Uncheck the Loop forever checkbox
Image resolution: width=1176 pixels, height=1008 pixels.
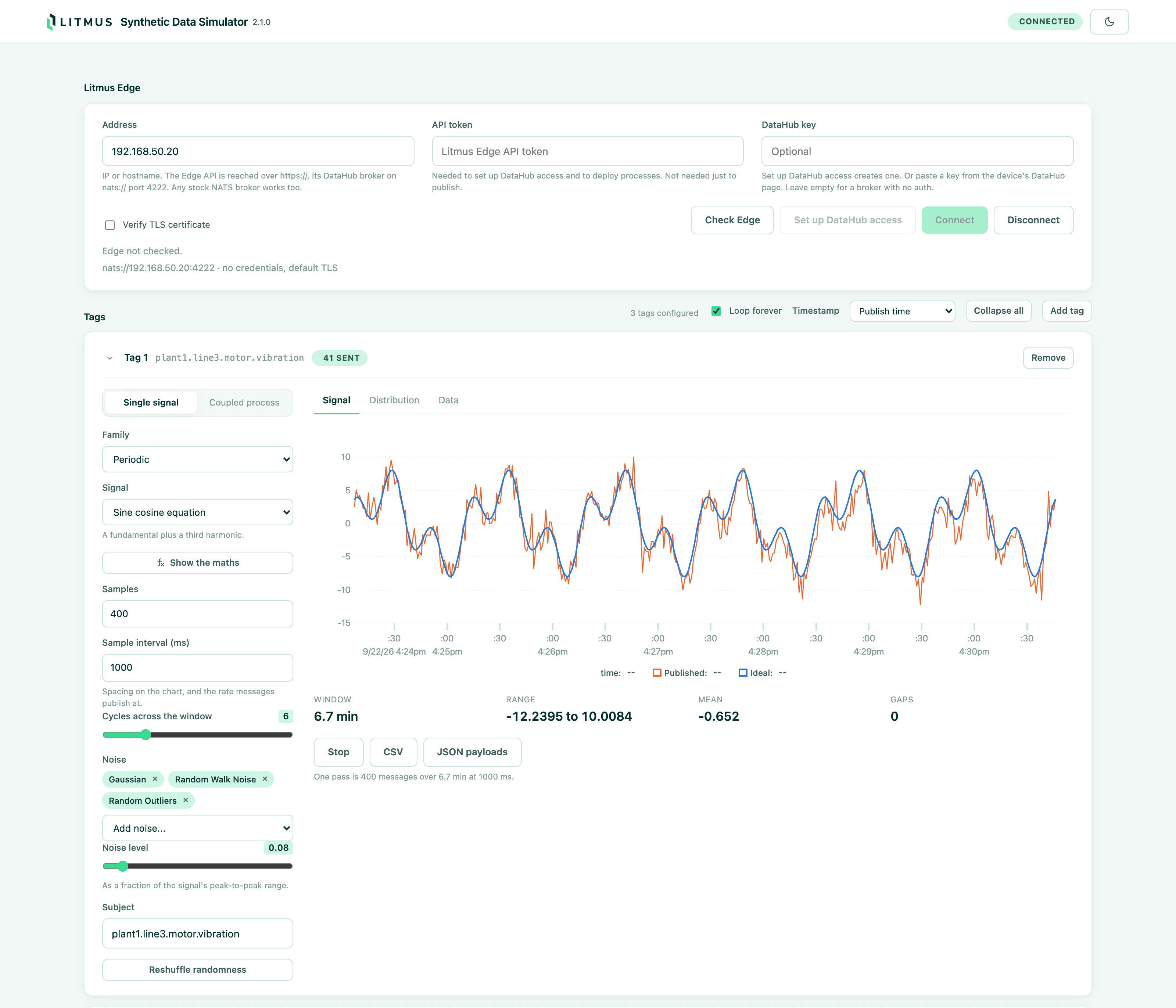tap(716, 311)
